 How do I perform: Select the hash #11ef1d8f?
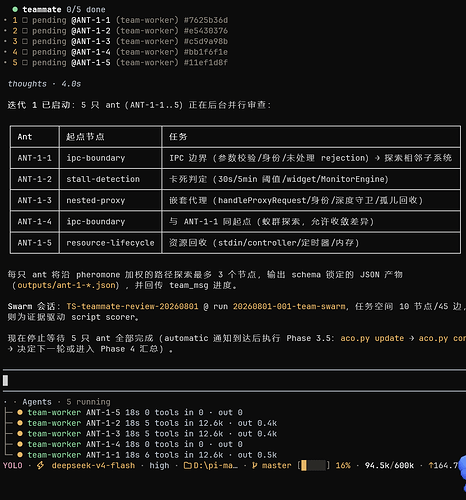(x=206, y=63)
